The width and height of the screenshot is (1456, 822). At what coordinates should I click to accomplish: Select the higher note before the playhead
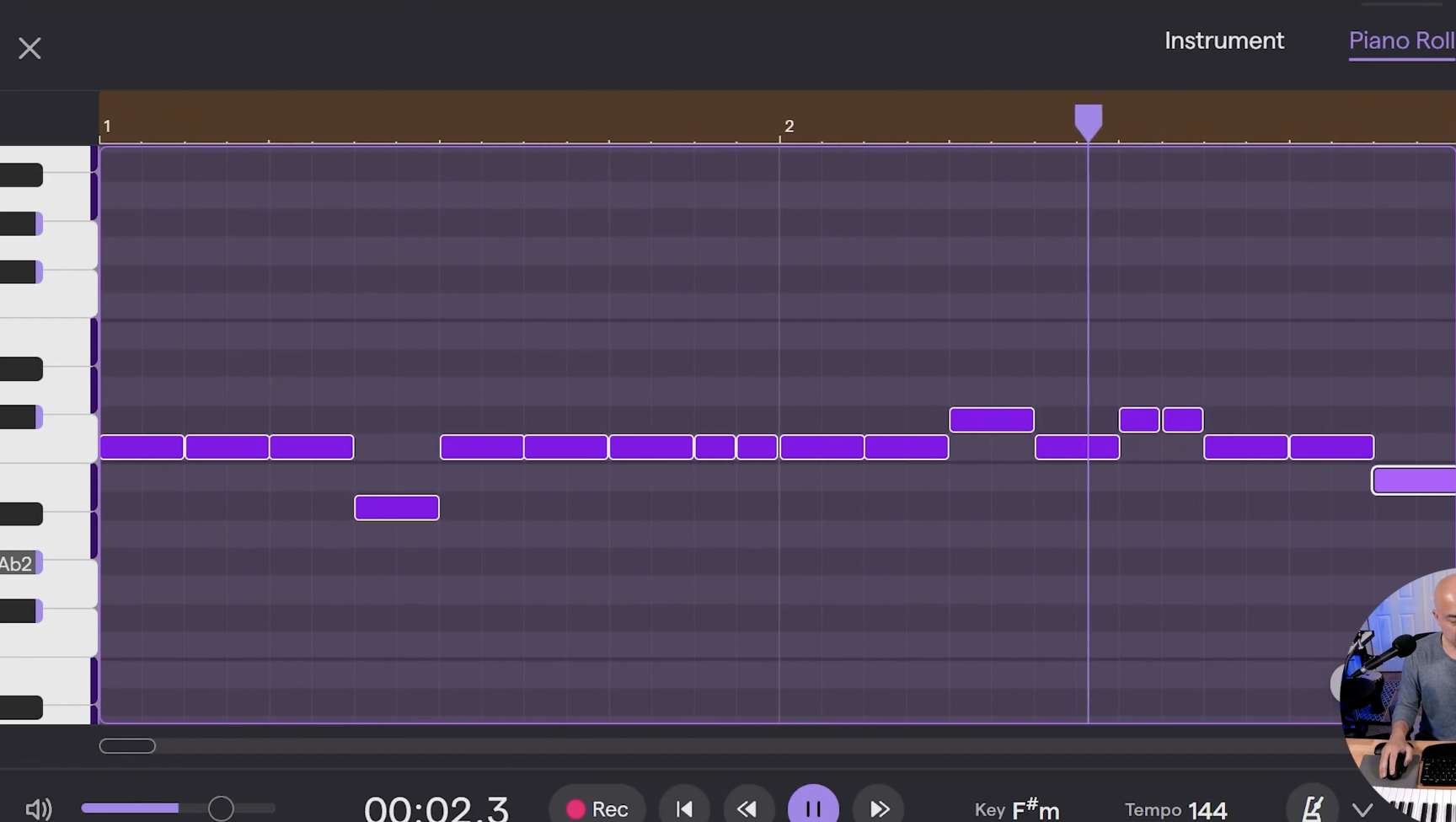click(x=992, y=420)
